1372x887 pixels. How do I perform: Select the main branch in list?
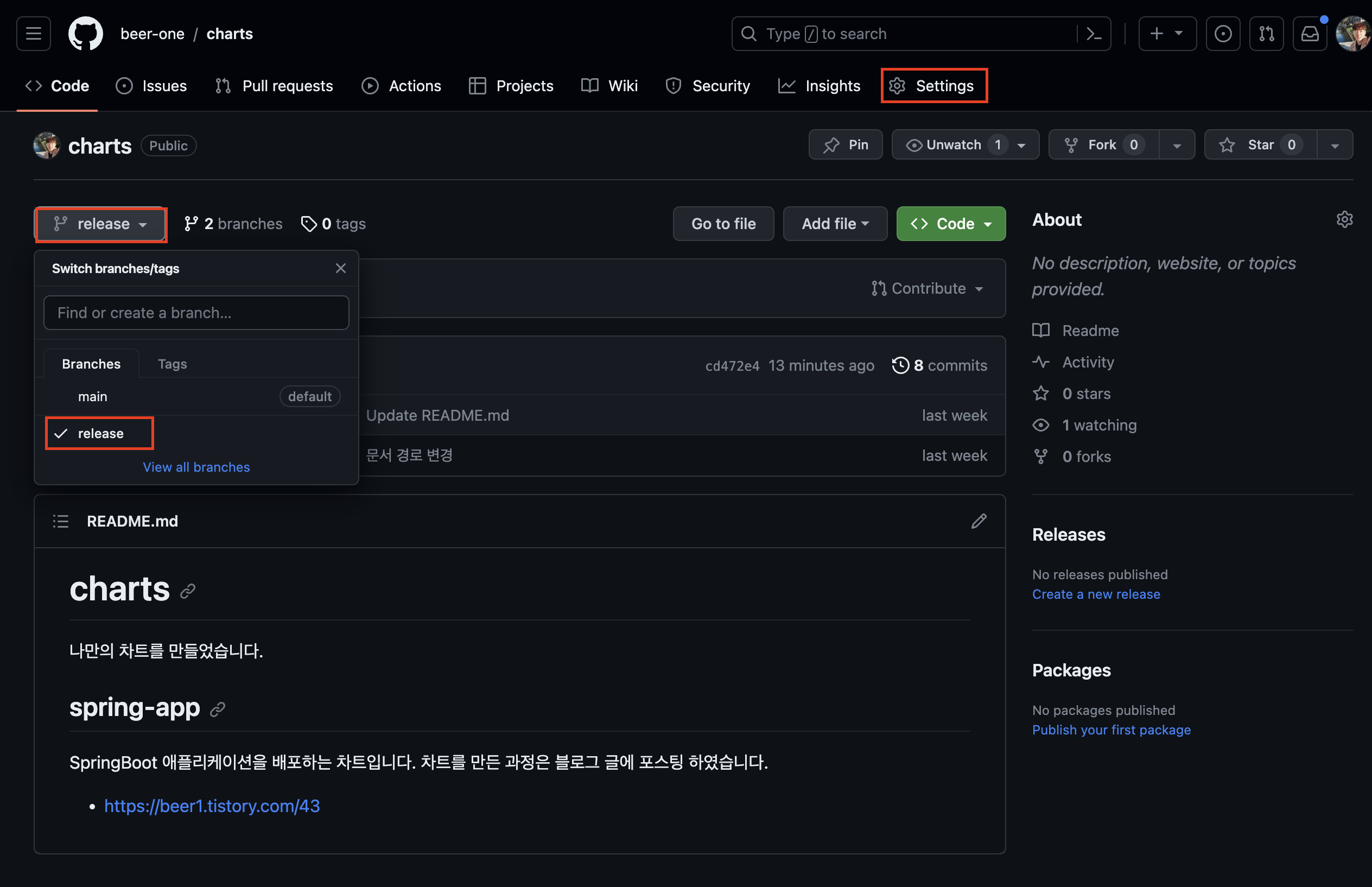point(93,396)
